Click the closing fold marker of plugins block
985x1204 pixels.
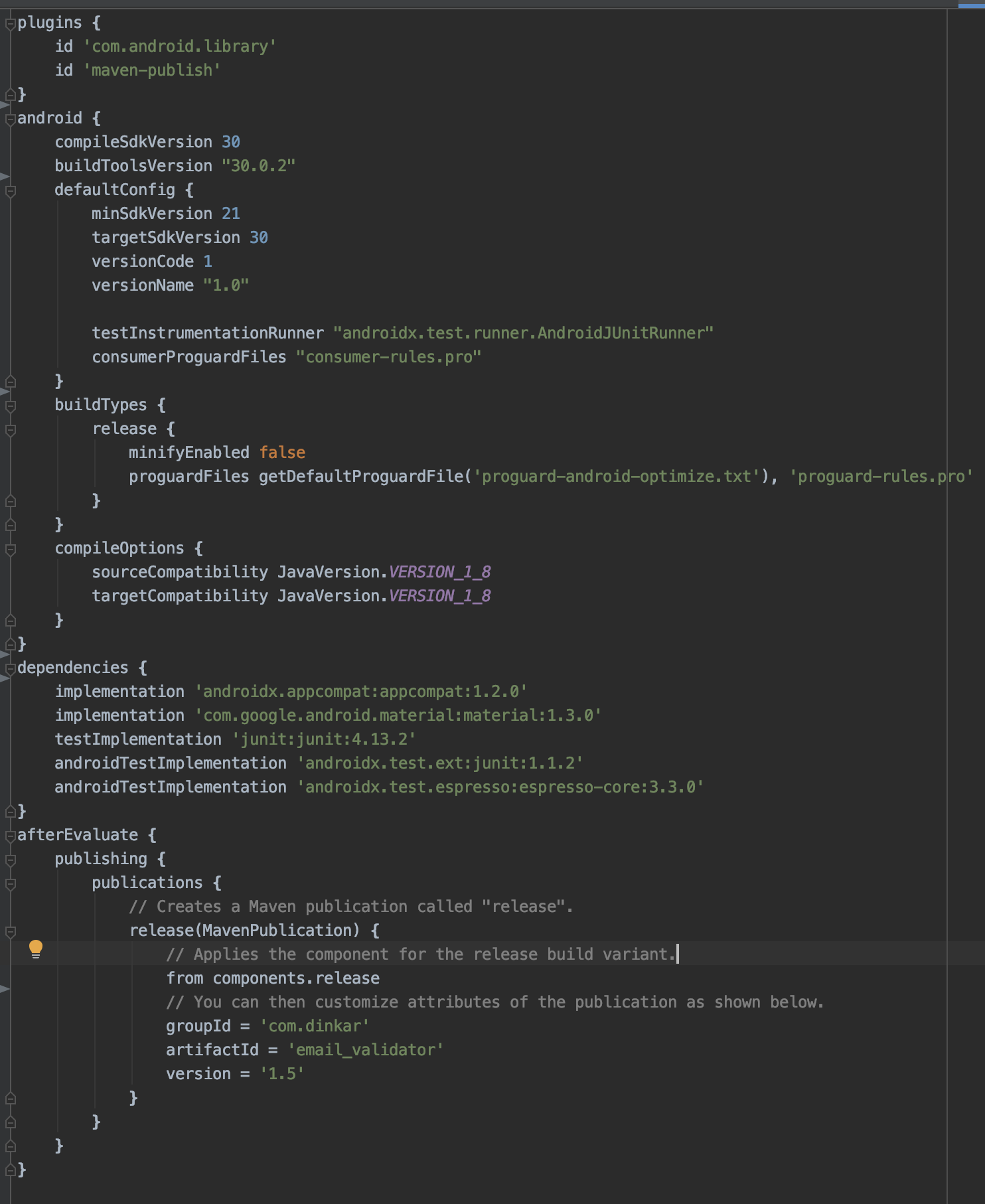(x=10, y=94)
